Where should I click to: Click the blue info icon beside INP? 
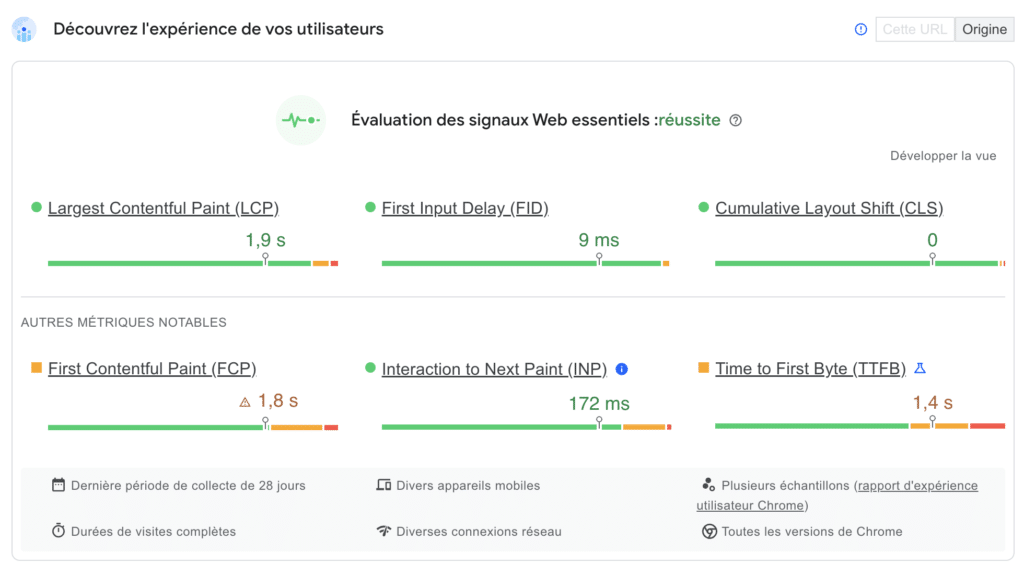click(x=622, y=369)
